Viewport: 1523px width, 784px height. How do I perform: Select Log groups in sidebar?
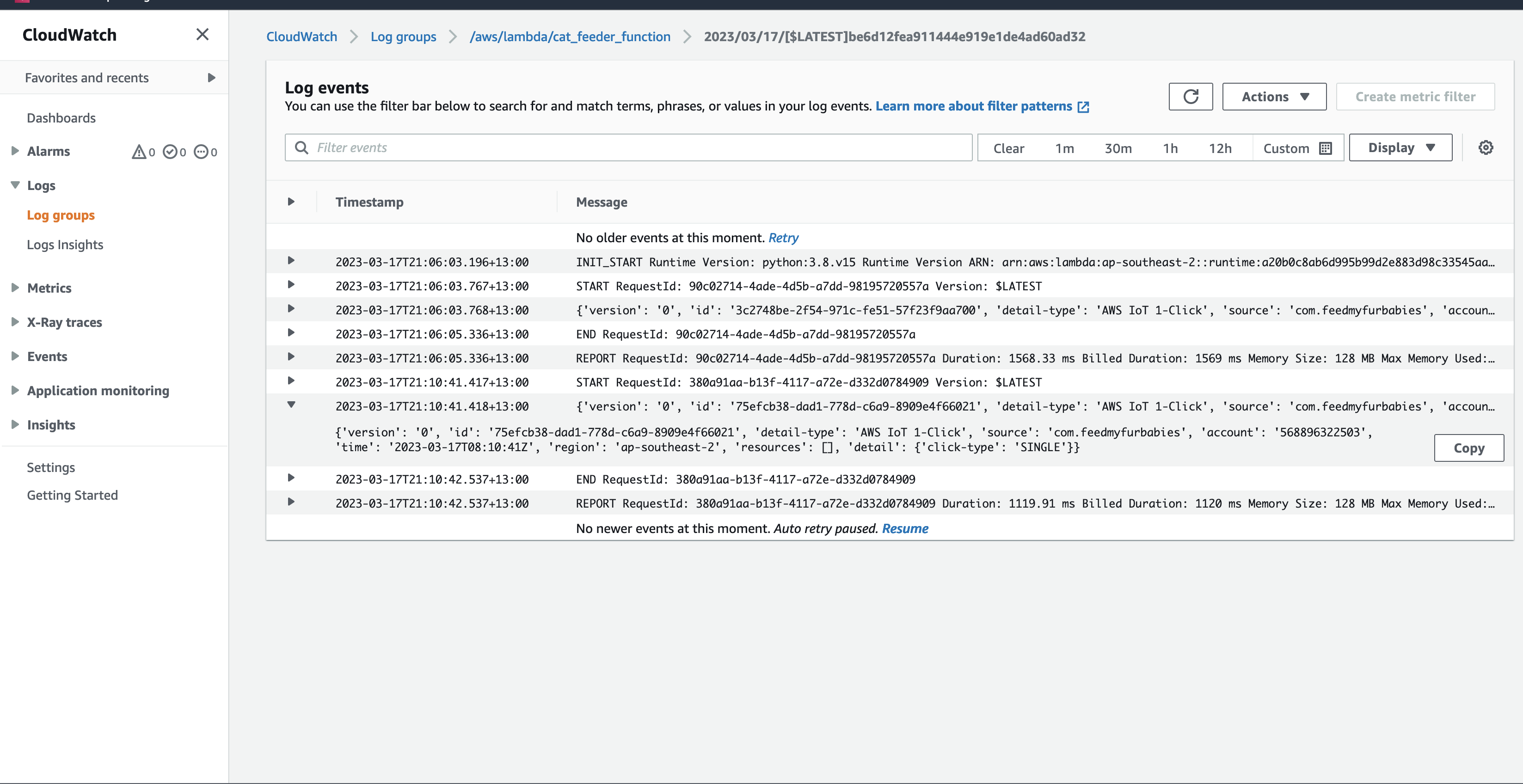pyautogui.click(x=60, y=215)
